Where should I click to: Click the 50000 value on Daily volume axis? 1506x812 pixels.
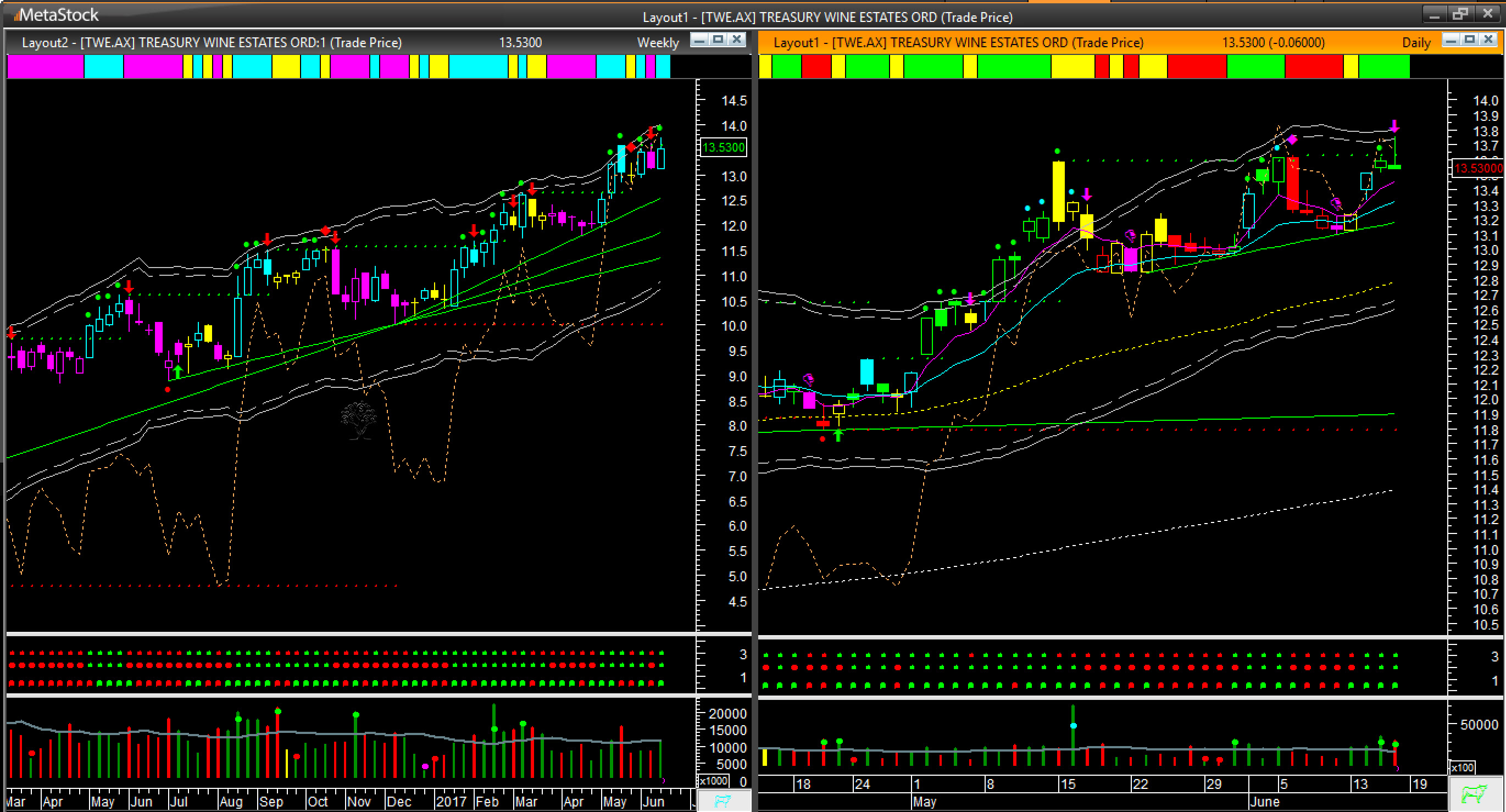point(1479,725)
